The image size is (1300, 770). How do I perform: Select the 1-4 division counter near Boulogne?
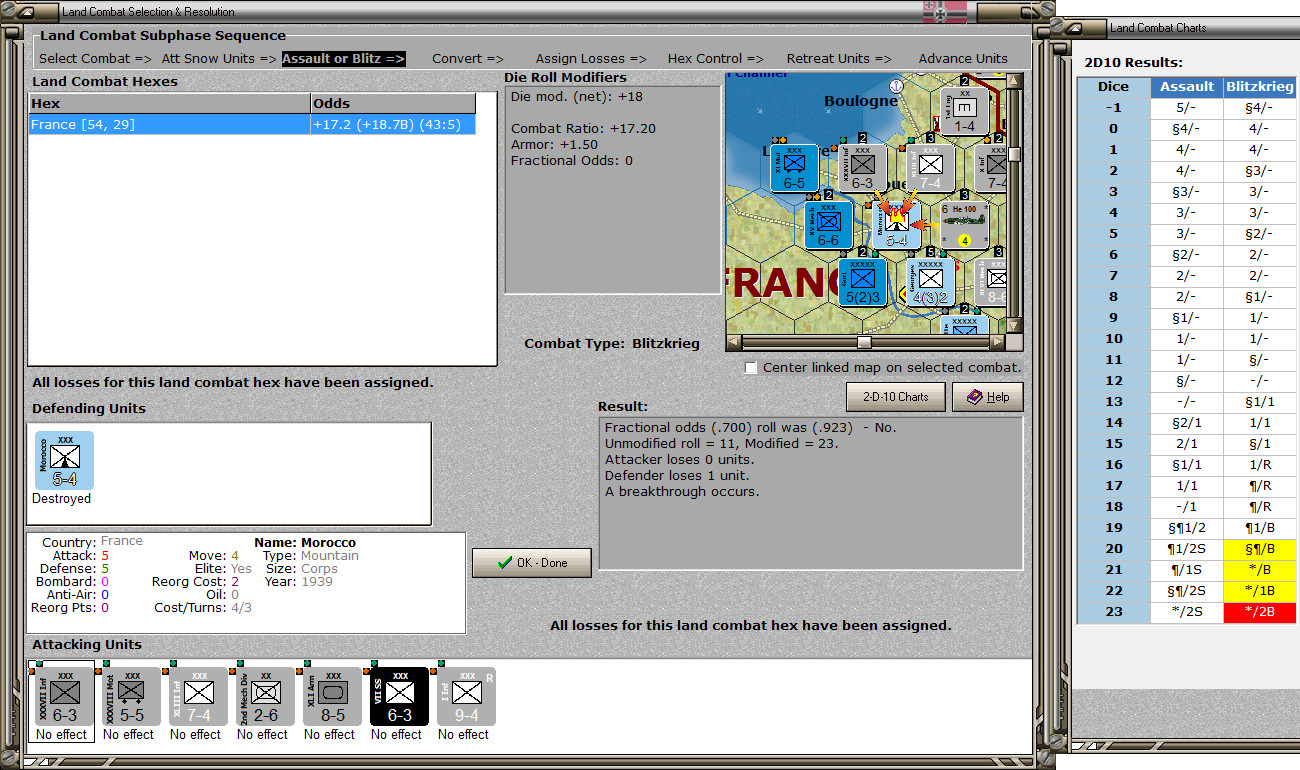(964, 111)
